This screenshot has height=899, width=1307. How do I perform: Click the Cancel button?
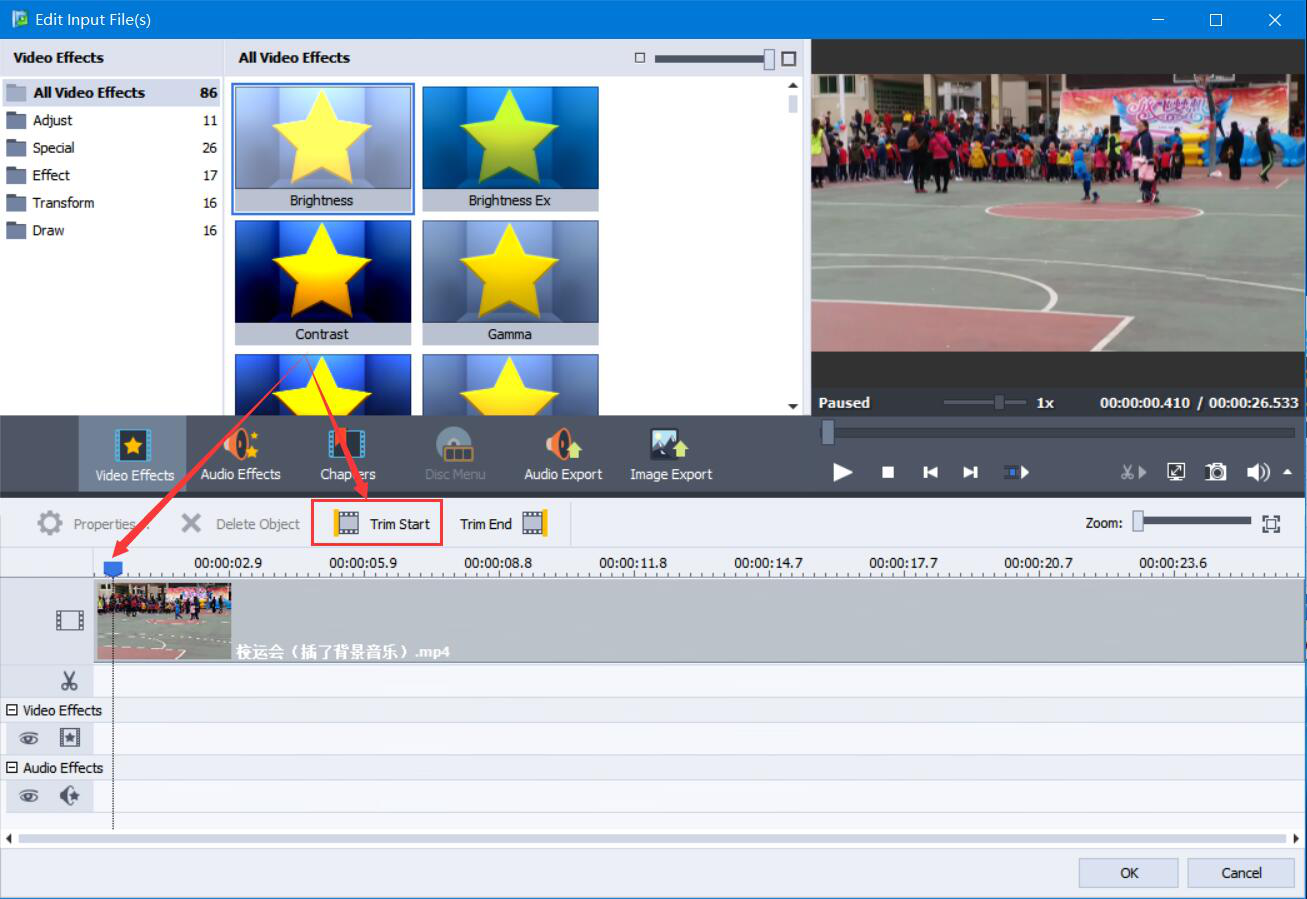tap(1241, 873)
